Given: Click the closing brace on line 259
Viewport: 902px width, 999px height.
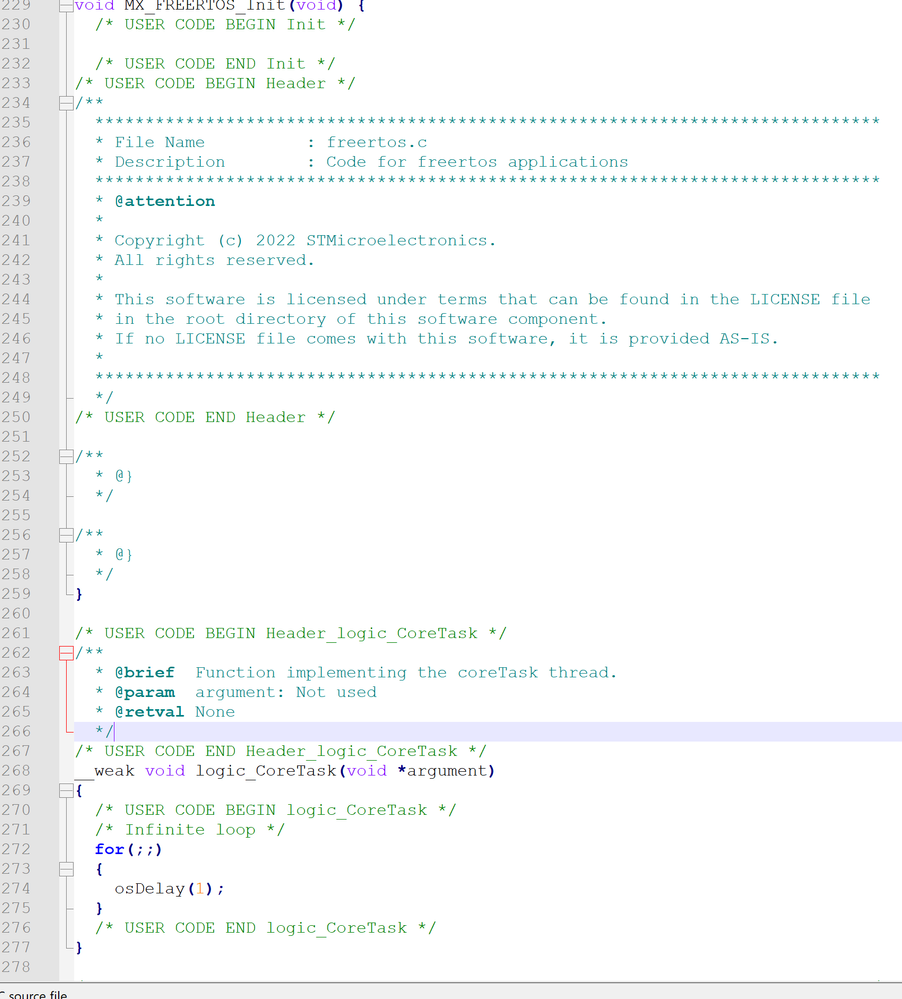Looking at the screenshot, I should click(79, 594).
